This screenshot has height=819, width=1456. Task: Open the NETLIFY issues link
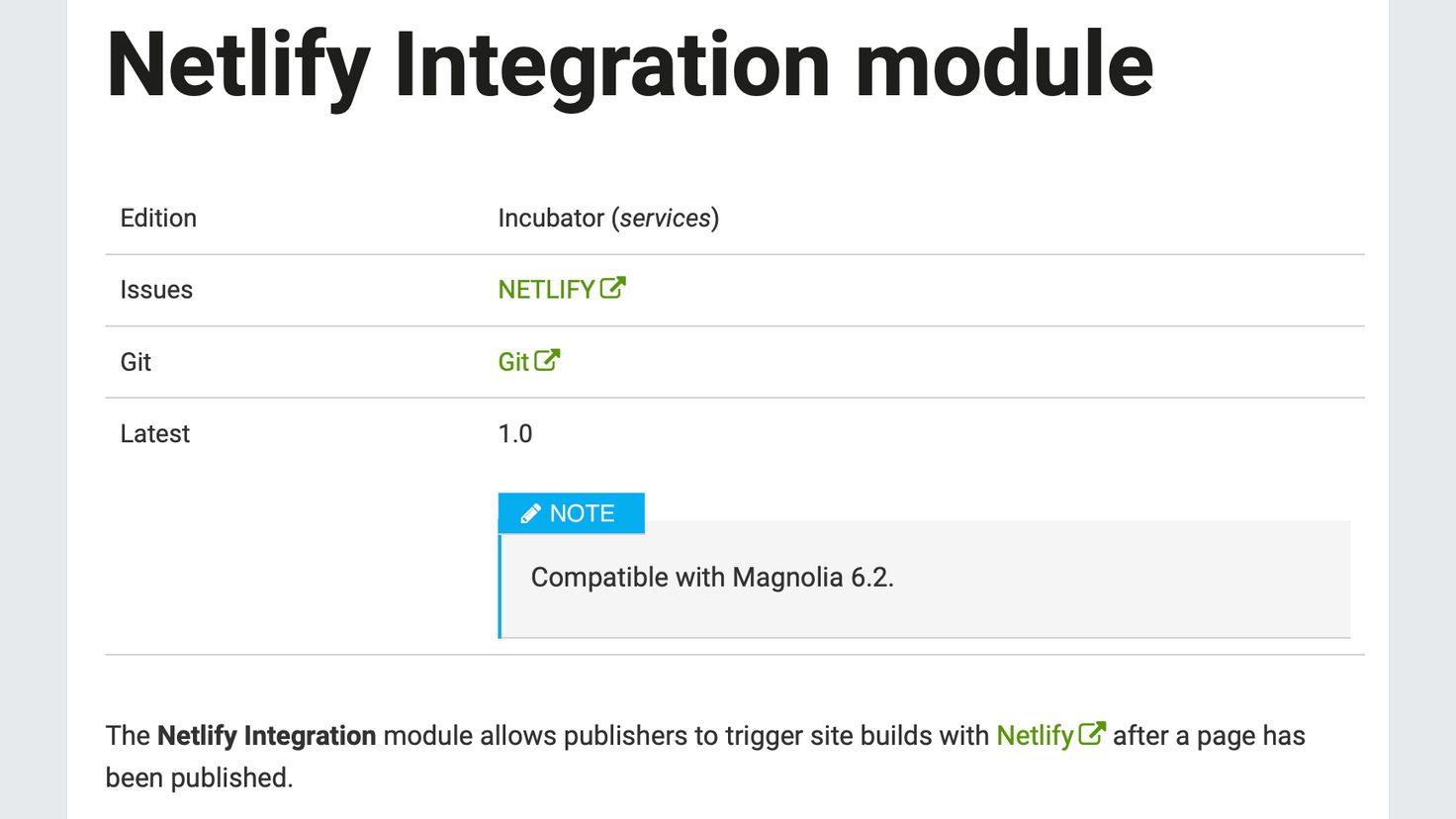coord(546,290)
